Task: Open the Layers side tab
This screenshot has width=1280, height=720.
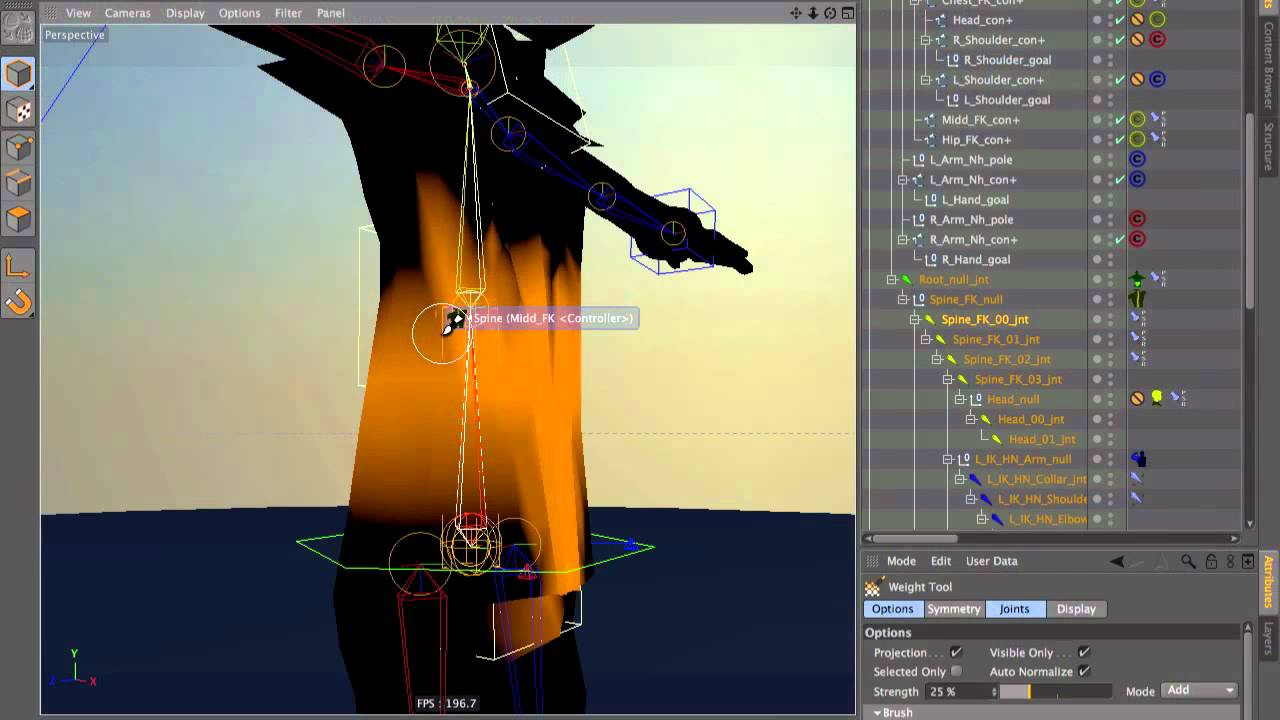Action: [x=1268, y=637]
